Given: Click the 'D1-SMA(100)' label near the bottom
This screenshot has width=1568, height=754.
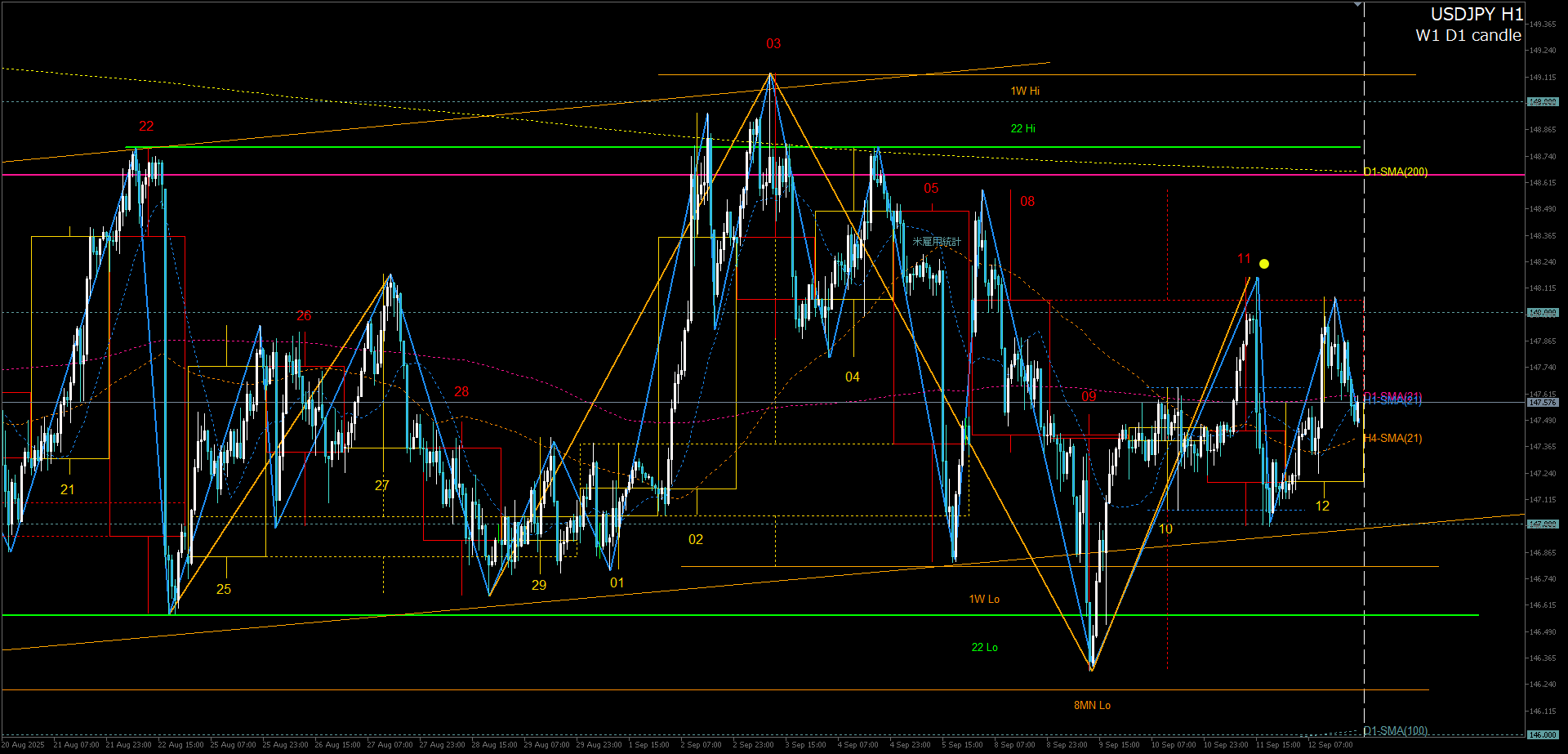Looking at the screenshot, I should point(1396,730).
